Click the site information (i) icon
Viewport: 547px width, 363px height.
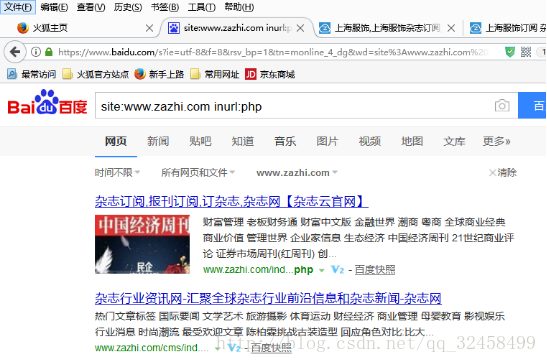[x=36, y=52]
